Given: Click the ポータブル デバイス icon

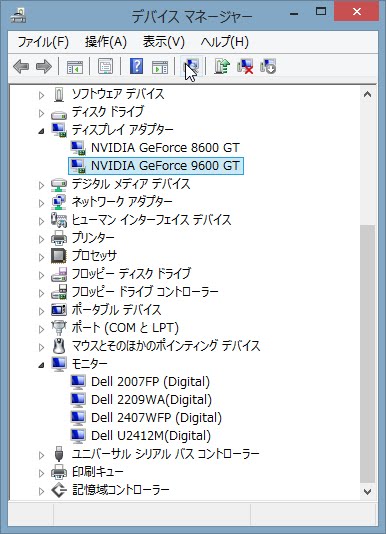Looking at the screenshot, I should pos(59,310).
